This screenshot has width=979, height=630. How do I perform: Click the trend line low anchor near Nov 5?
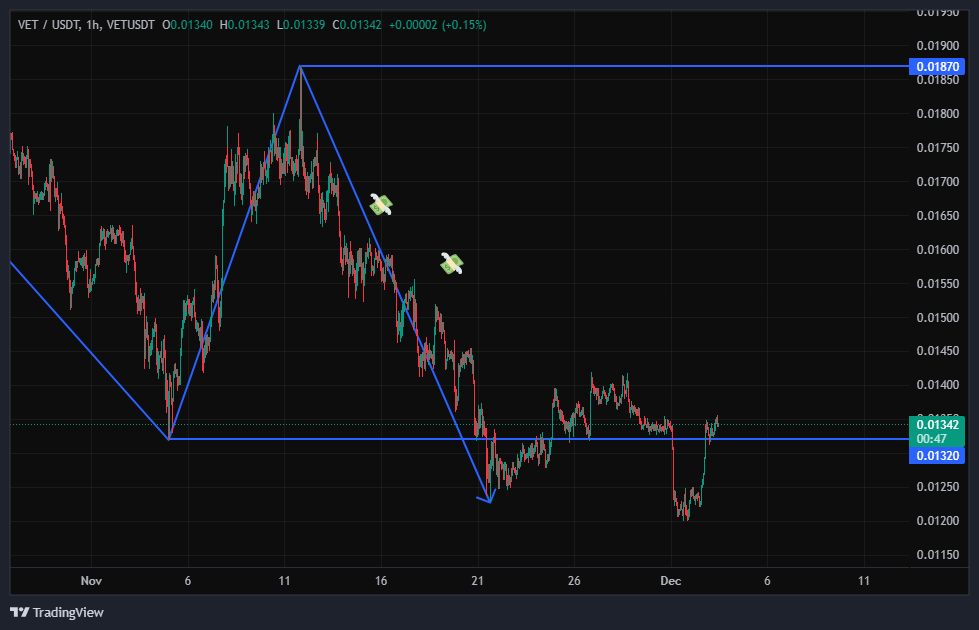(169, 438)
